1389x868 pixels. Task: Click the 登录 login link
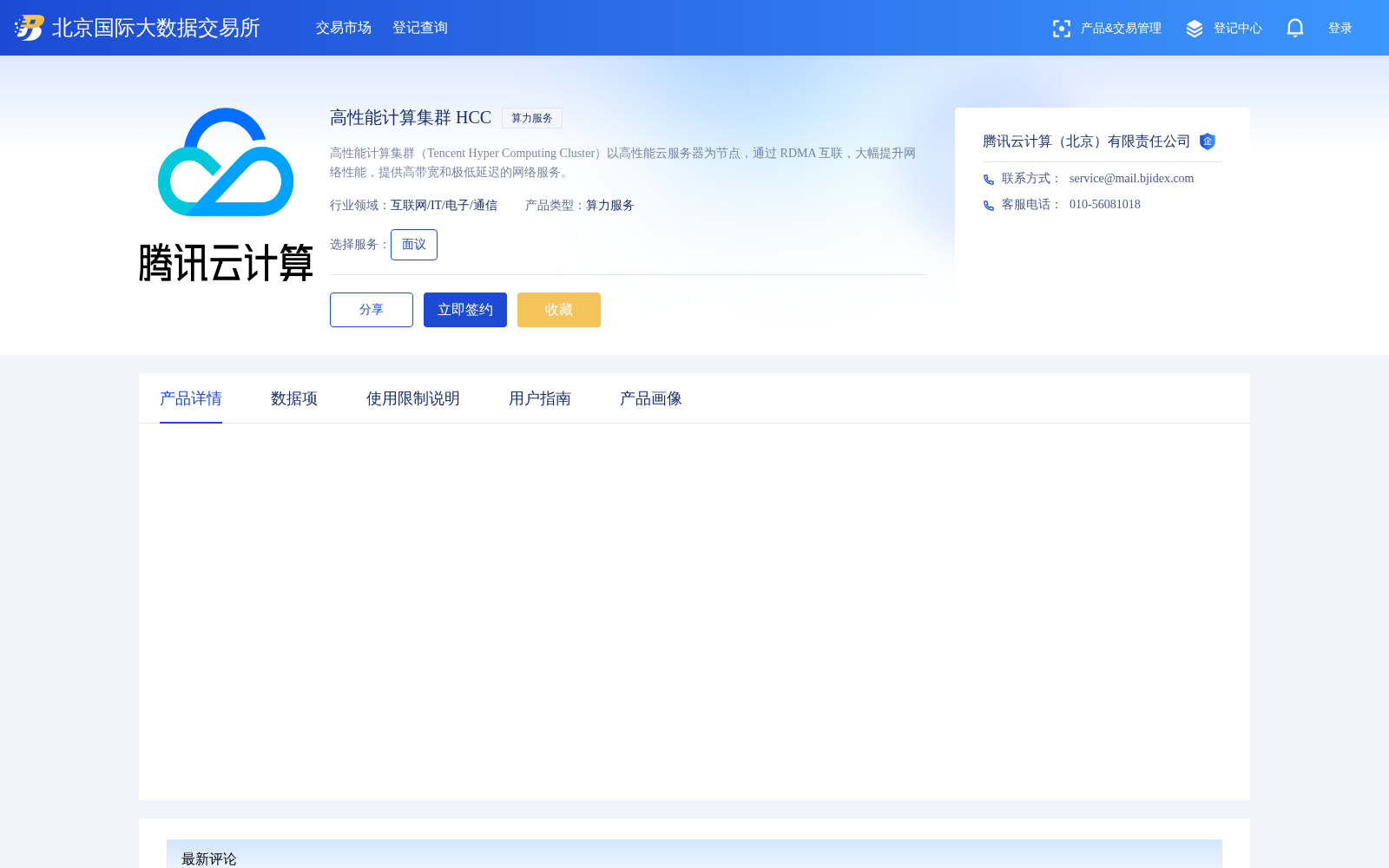point(1340,29)
